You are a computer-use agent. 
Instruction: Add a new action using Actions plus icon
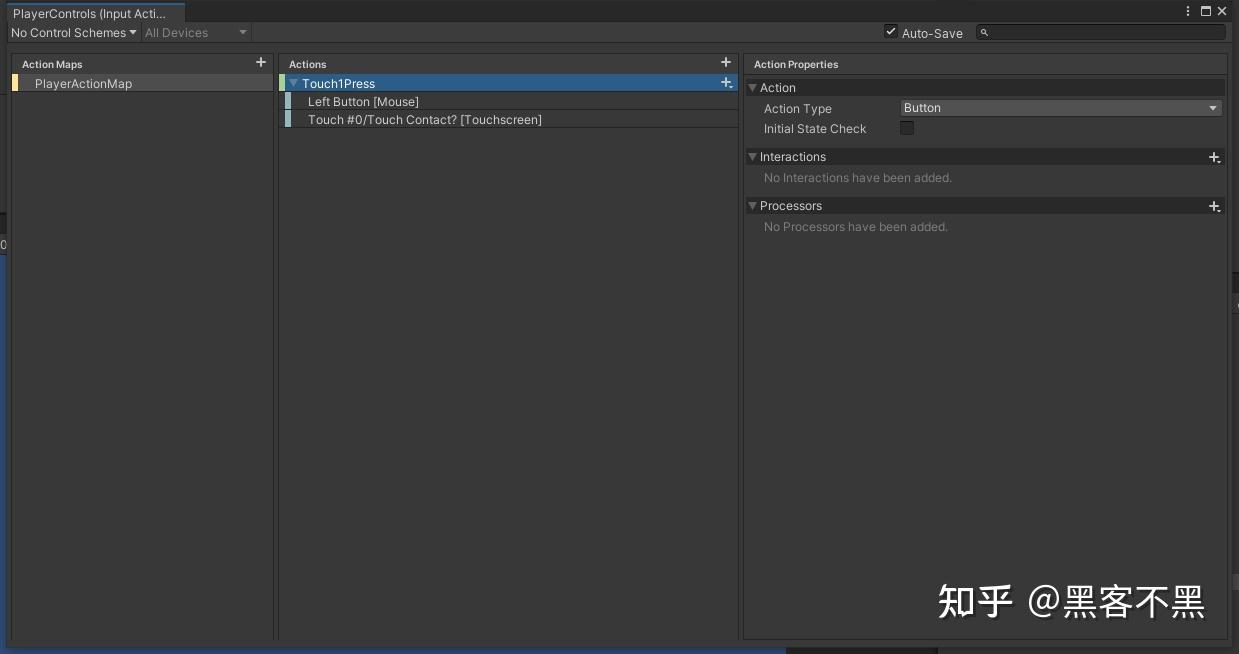click(x=726, y=63)
